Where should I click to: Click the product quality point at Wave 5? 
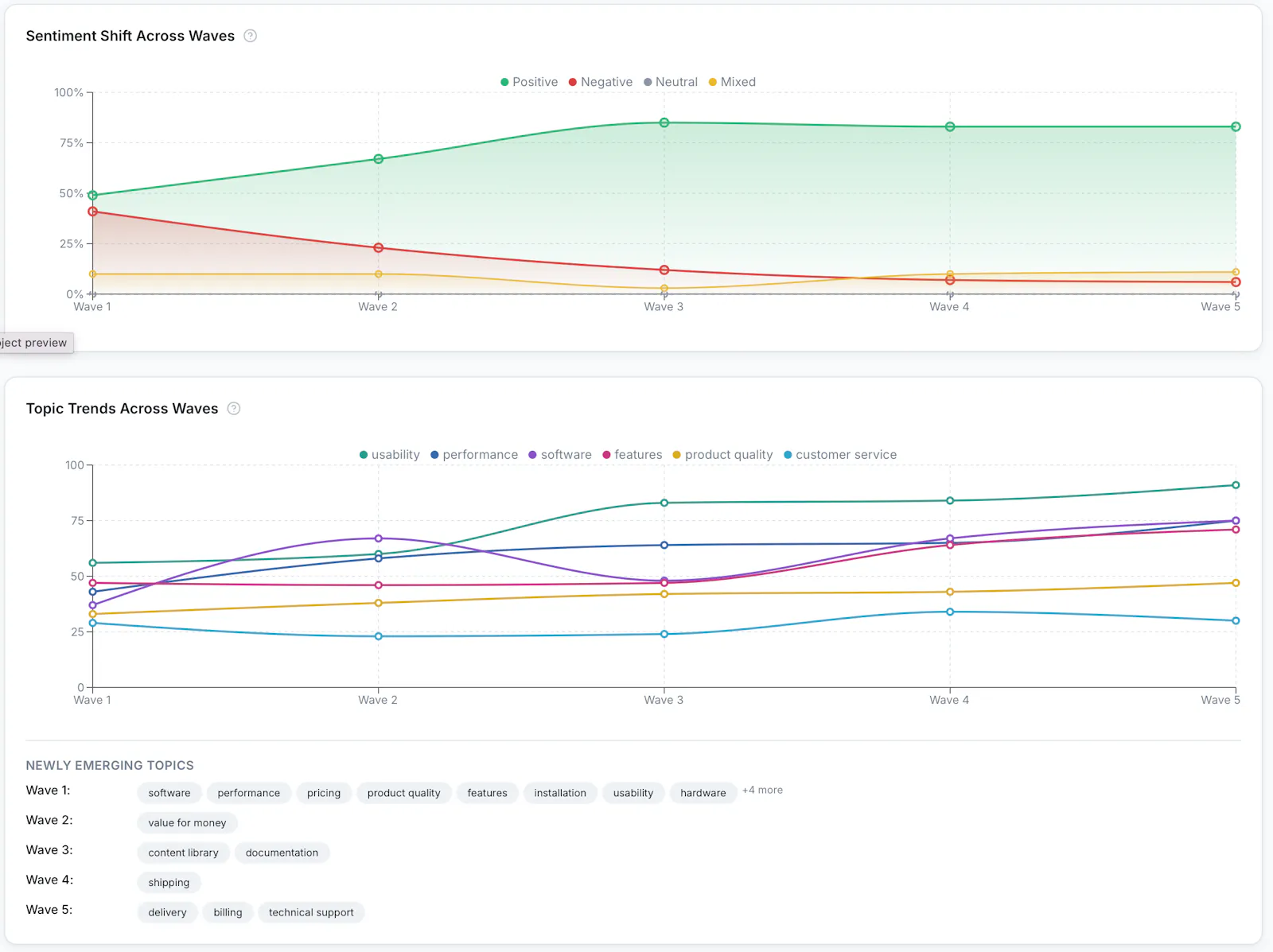[x=1236, y=583]
